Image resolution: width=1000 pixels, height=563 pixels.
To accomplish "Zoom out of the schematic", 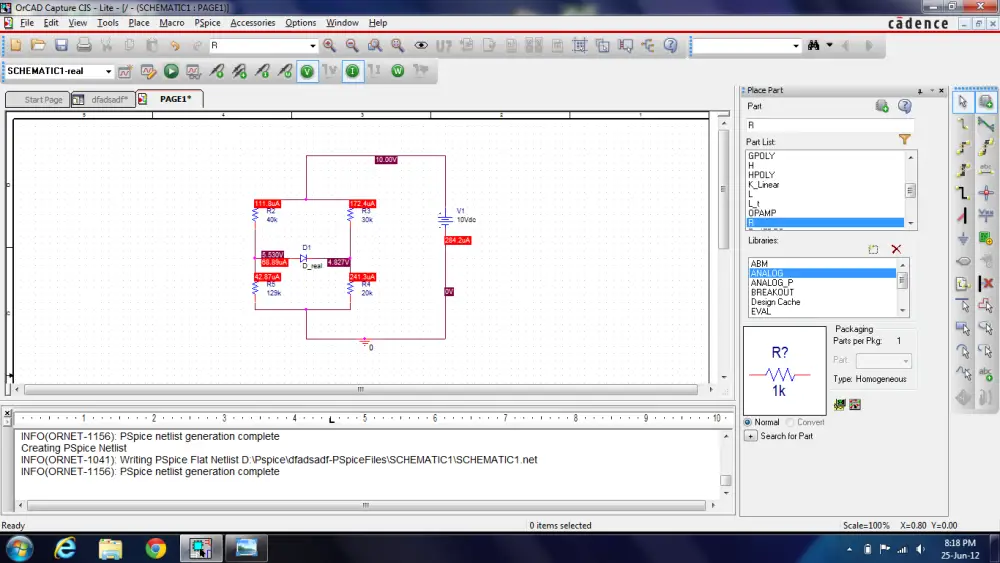I will click(352, 45).
